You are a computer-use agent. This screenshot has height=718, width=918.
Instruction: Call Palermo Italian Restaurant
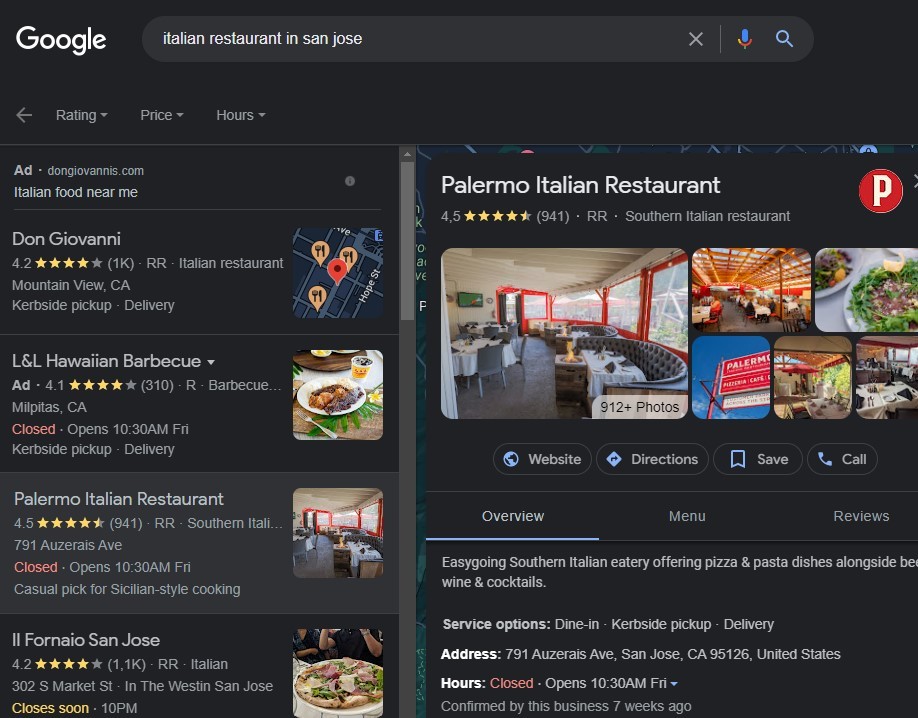(842, 459)
